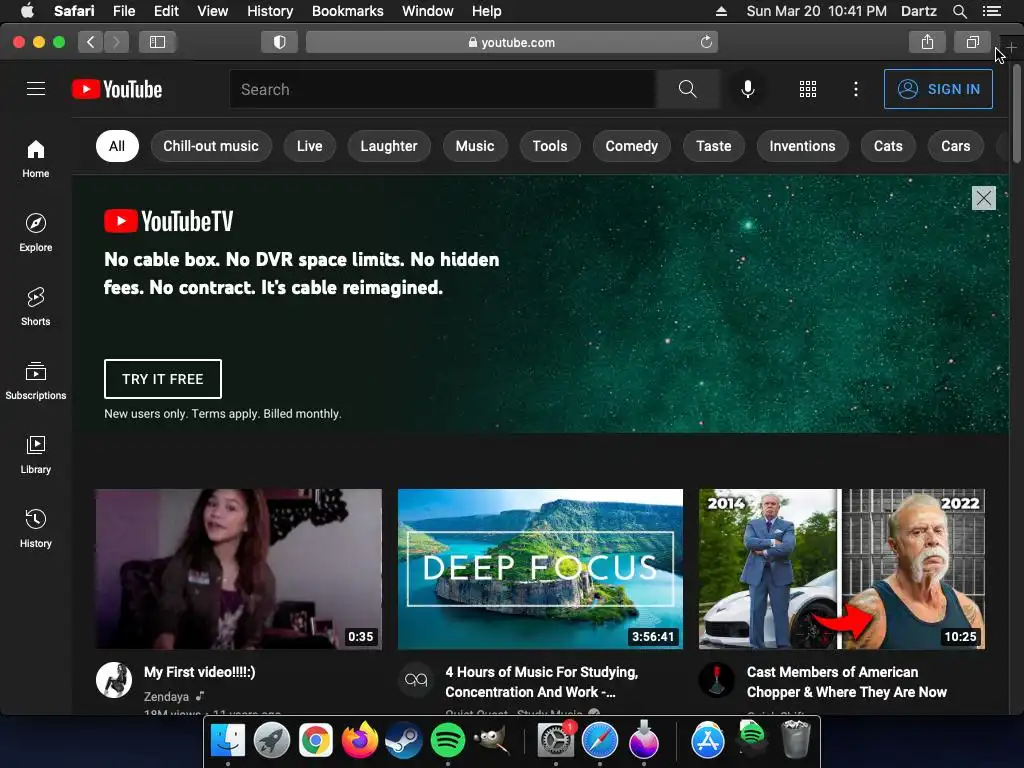
Task: Open Finder from the Dock
Action: click(x=228, y=741)
